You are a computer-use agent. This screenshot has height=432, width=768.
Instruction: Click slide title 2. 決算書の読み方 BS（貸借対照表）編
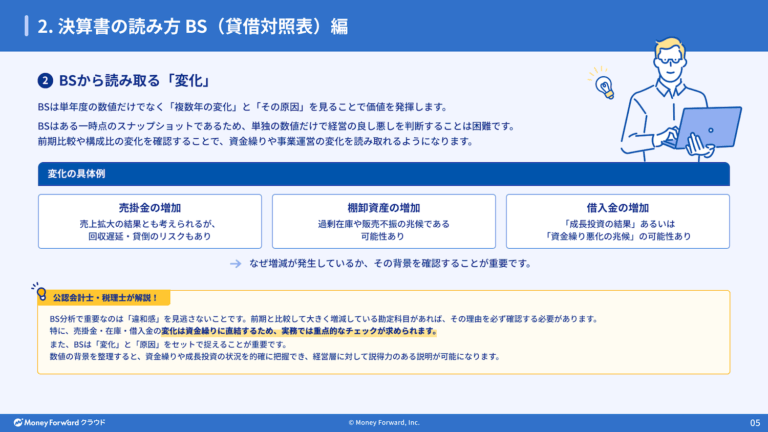point(192,26)
